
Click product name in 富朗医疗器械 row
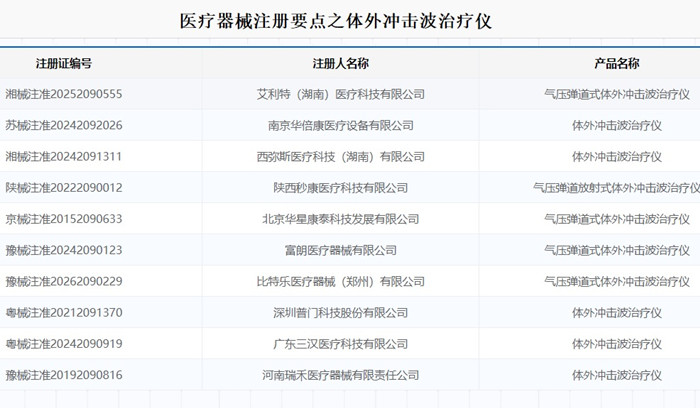[x=617, y=250]
